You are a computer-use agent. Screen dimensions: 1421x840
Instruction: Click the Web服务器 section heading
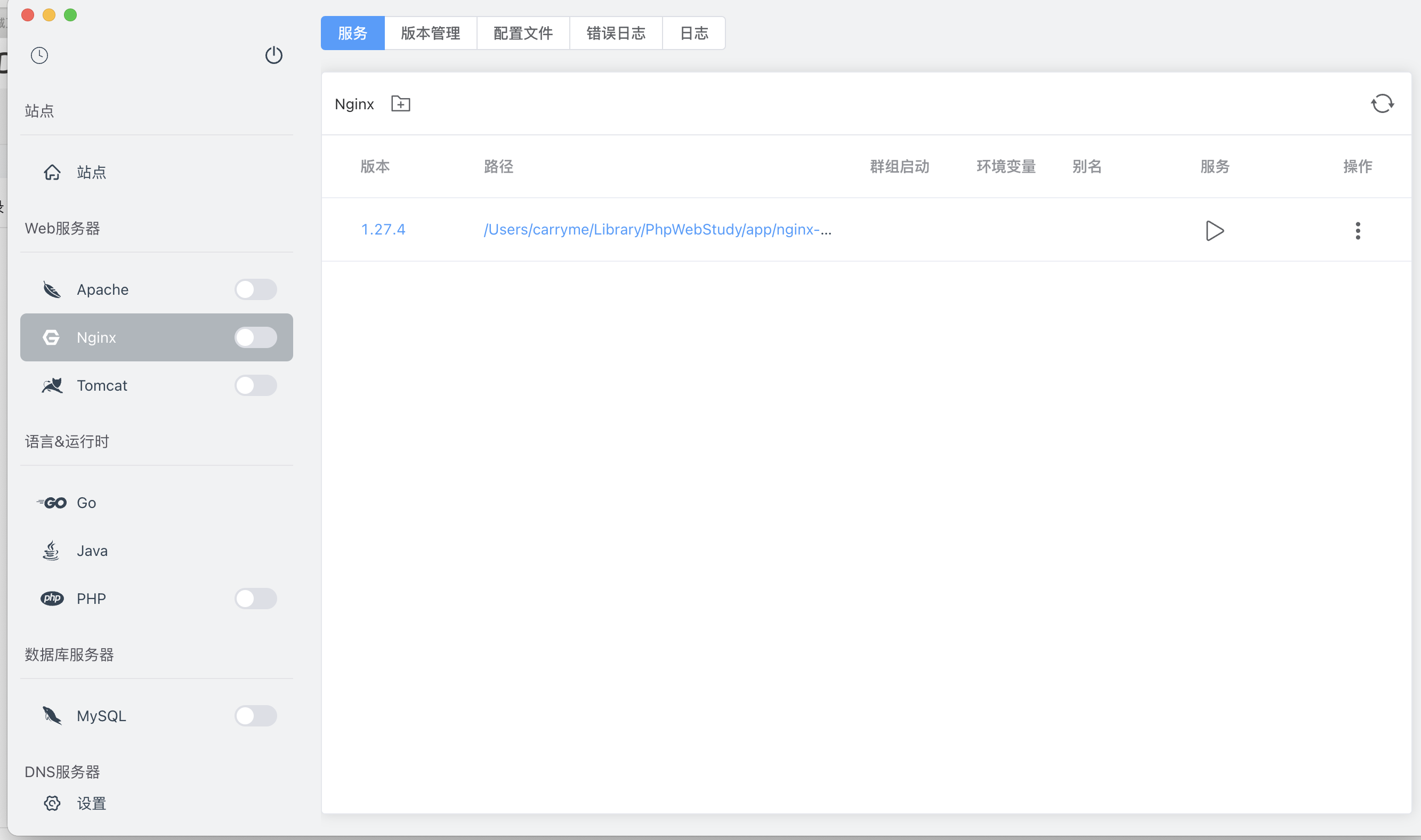point(62,228)
